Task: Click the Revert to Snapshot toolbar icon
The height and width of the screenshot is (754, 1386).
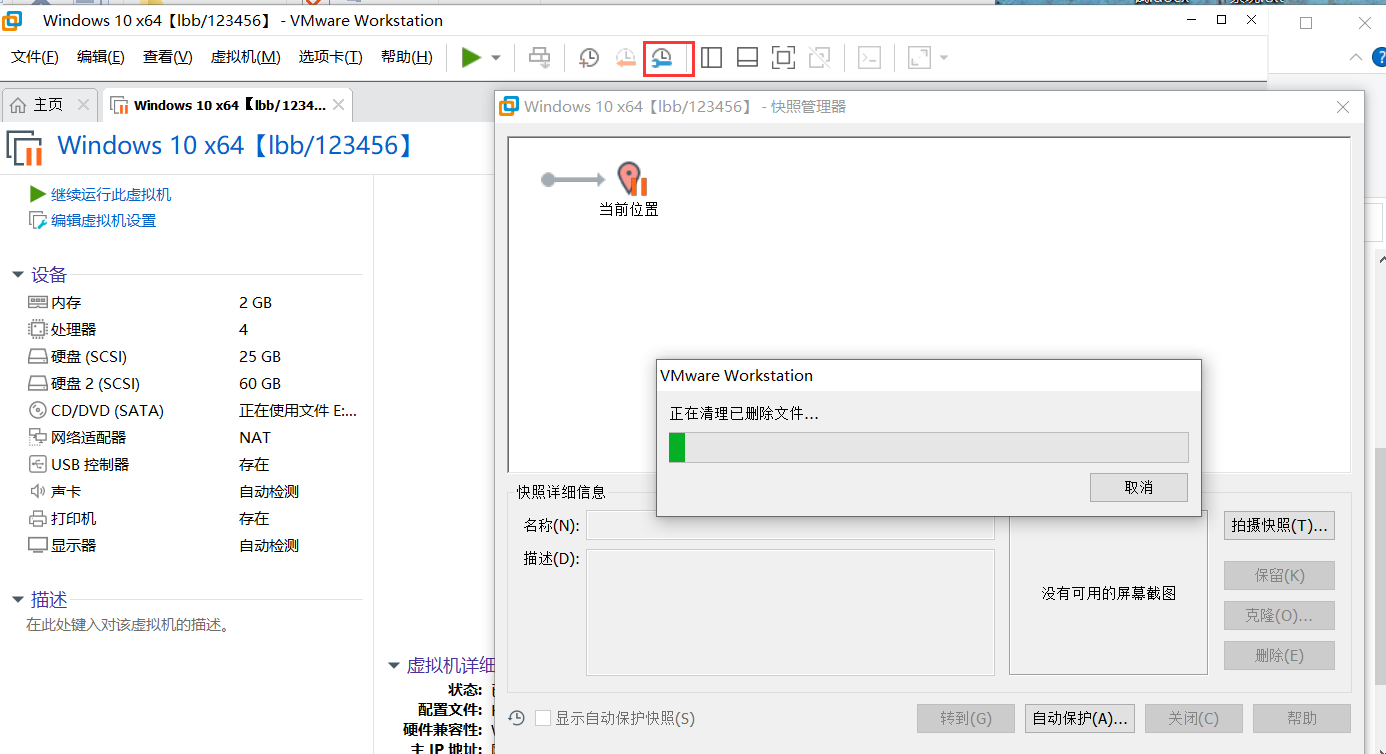Action: point(625,58)
